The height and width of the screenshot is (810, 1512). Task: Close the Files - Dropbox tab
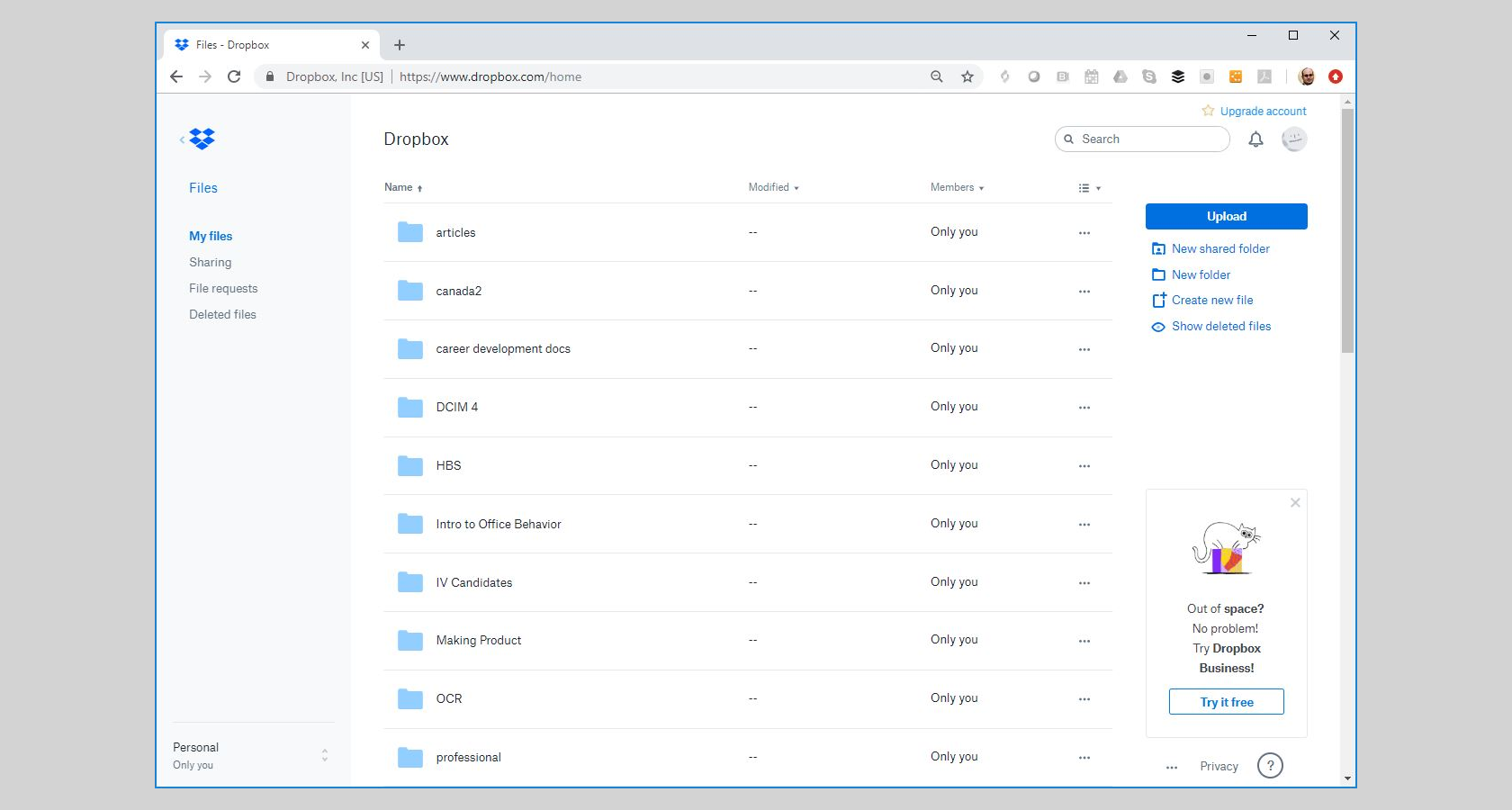(365, 45)
